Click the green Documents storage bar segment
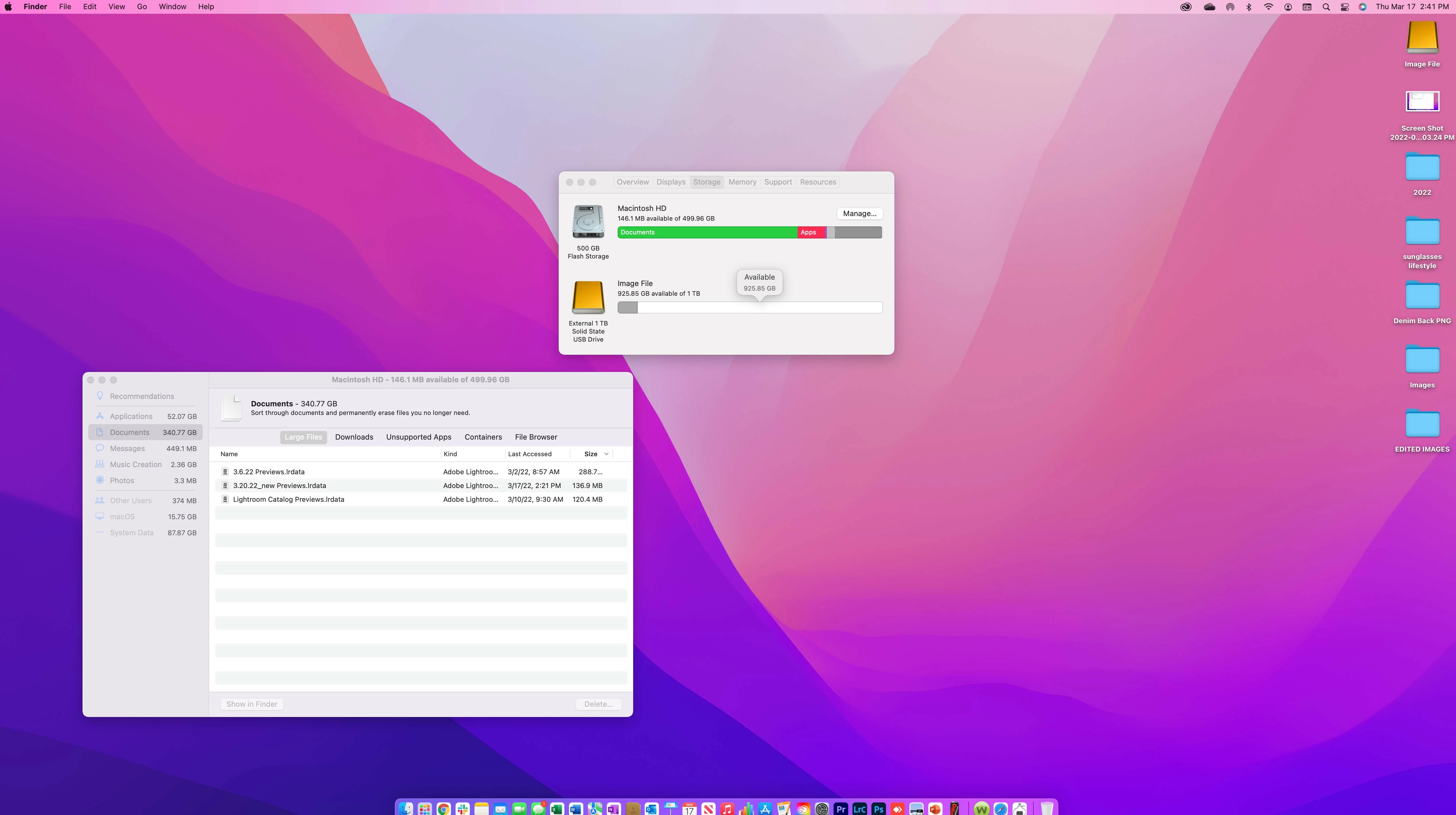 pos(707,232)
